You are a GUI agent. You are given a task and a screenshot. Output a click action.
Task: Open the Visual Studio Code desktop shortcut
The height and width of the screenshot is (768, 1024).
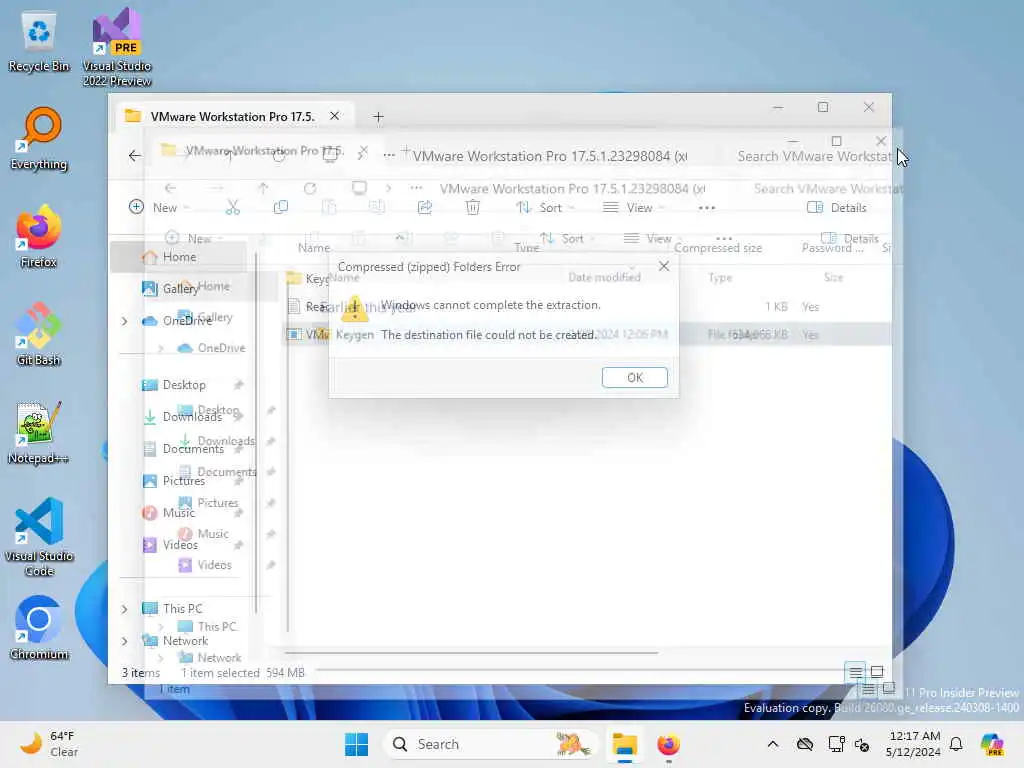(39, 537)
